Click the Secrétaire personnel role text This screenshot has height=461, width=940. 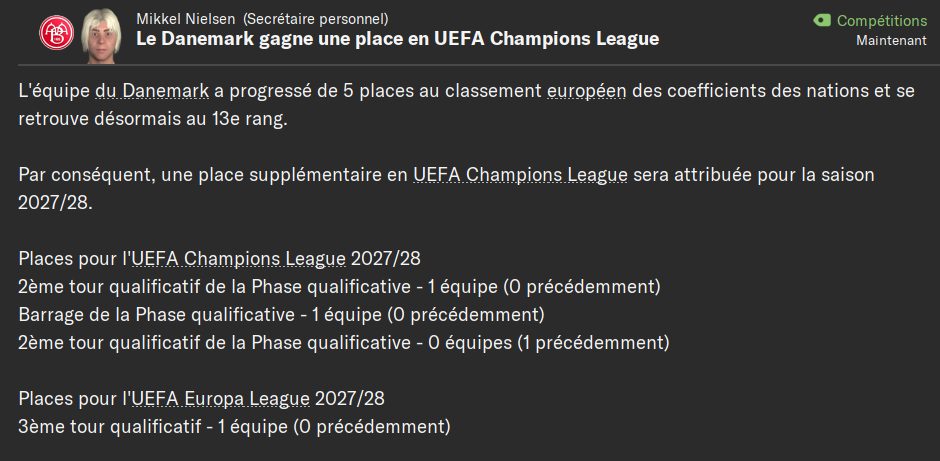[316, 19]
